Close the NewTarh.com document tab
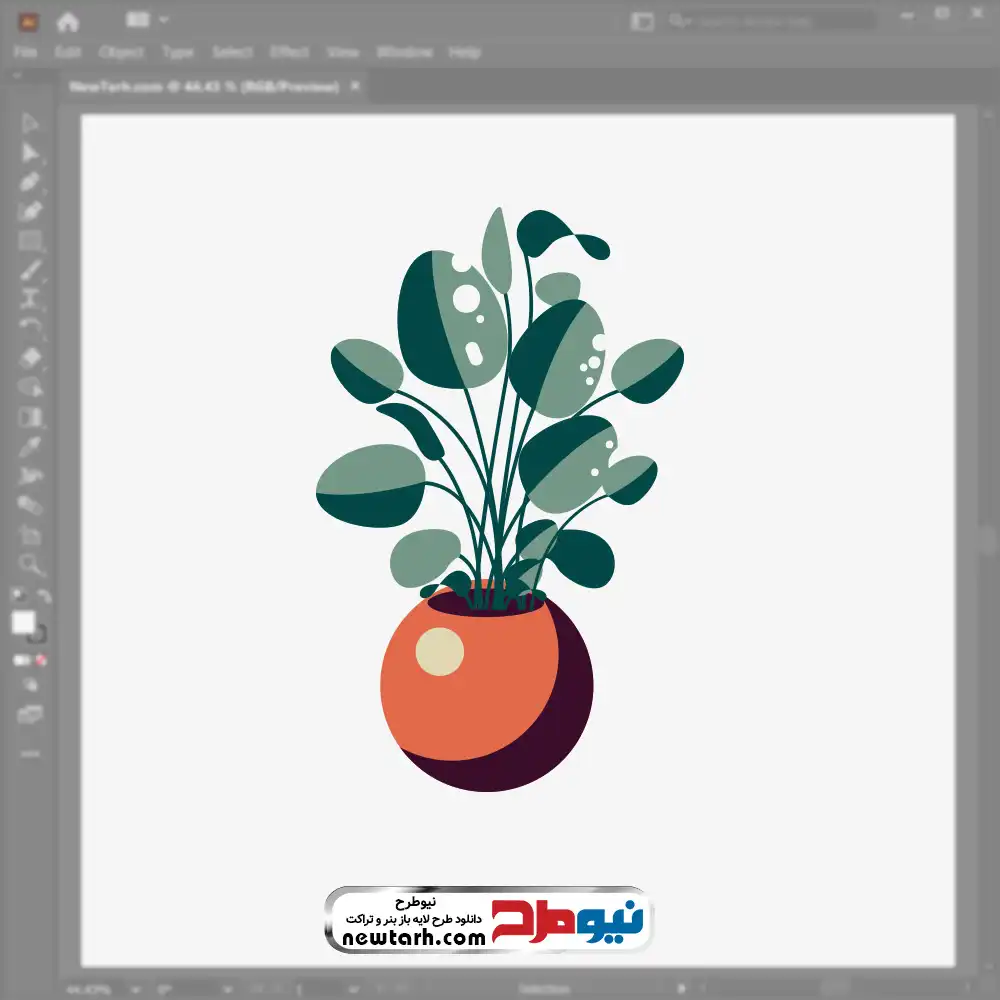 coord(354,87)
